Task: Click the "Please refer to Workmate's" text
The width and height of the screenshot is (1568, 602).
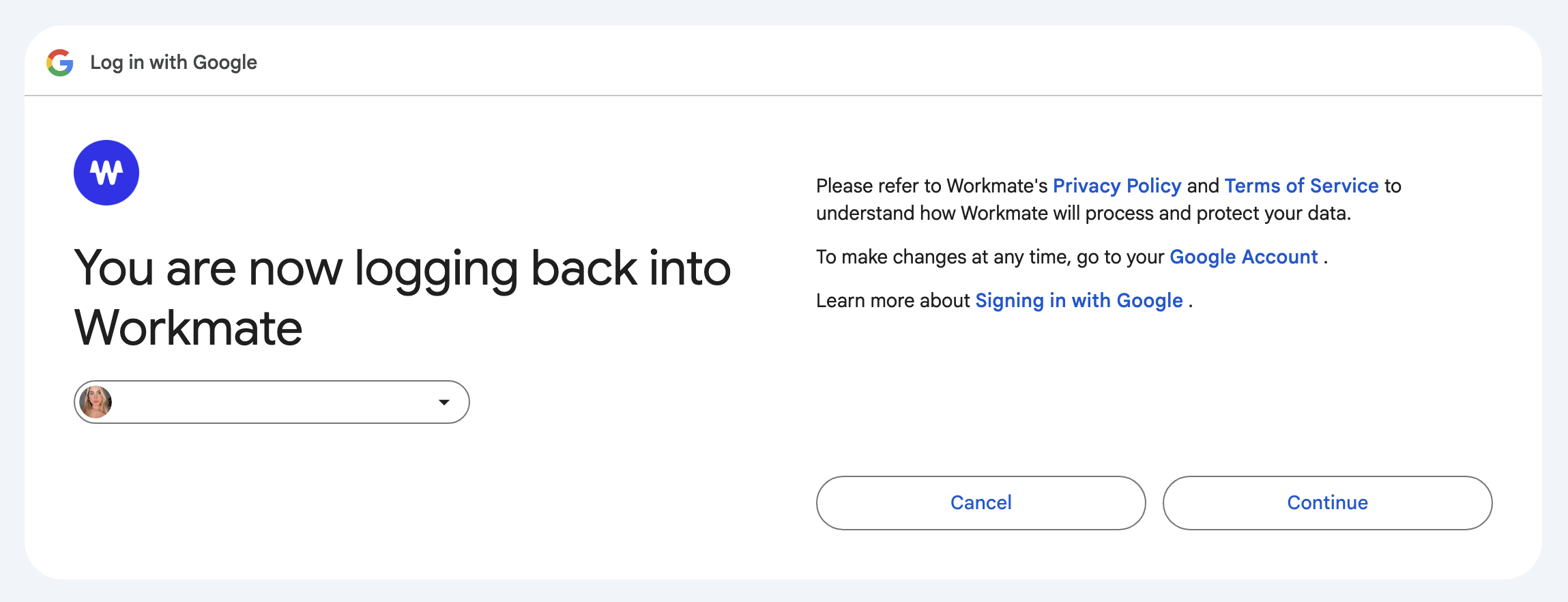Action: tap(931, 186)
